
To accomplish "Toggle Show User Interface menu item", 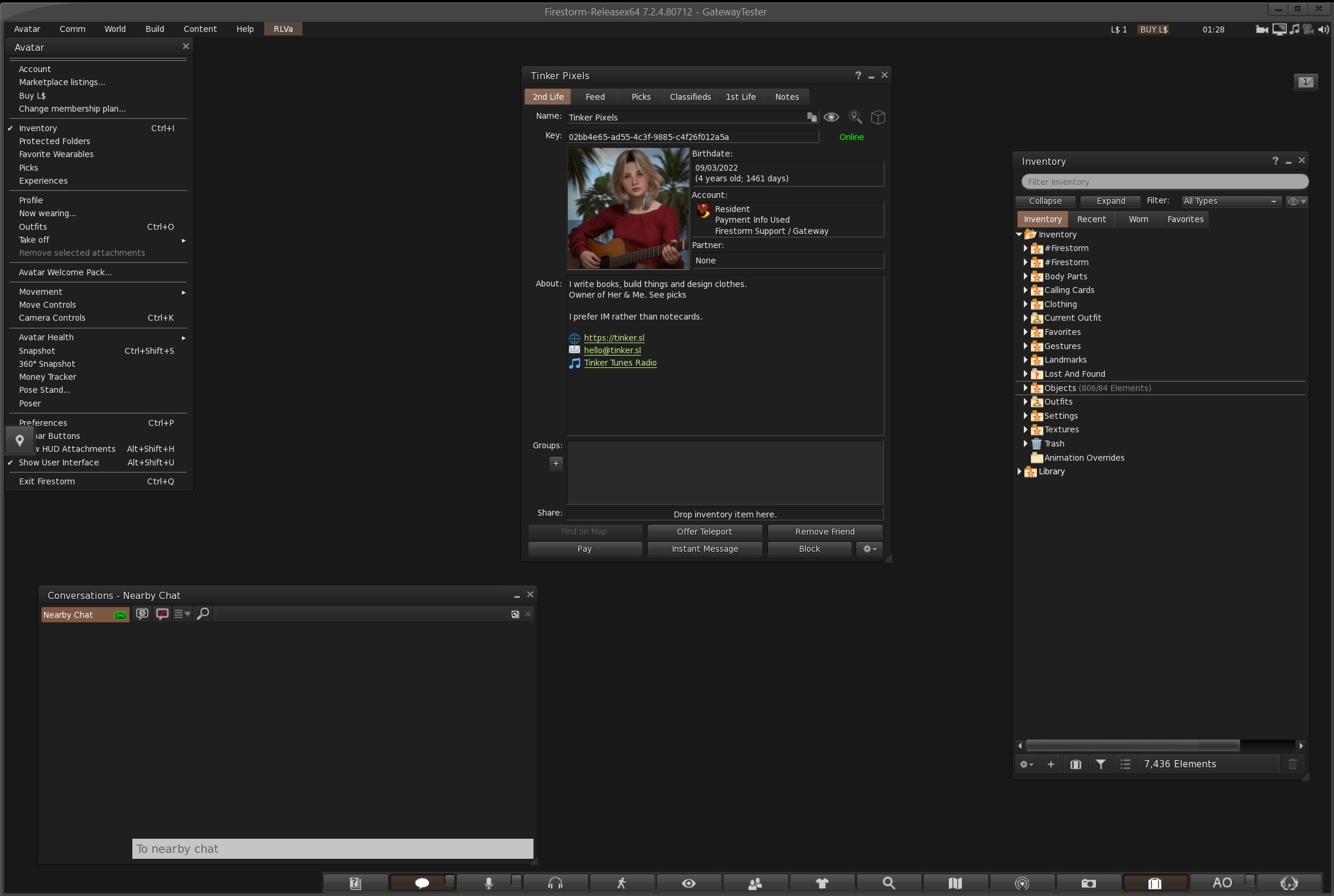I will (97, 462).
